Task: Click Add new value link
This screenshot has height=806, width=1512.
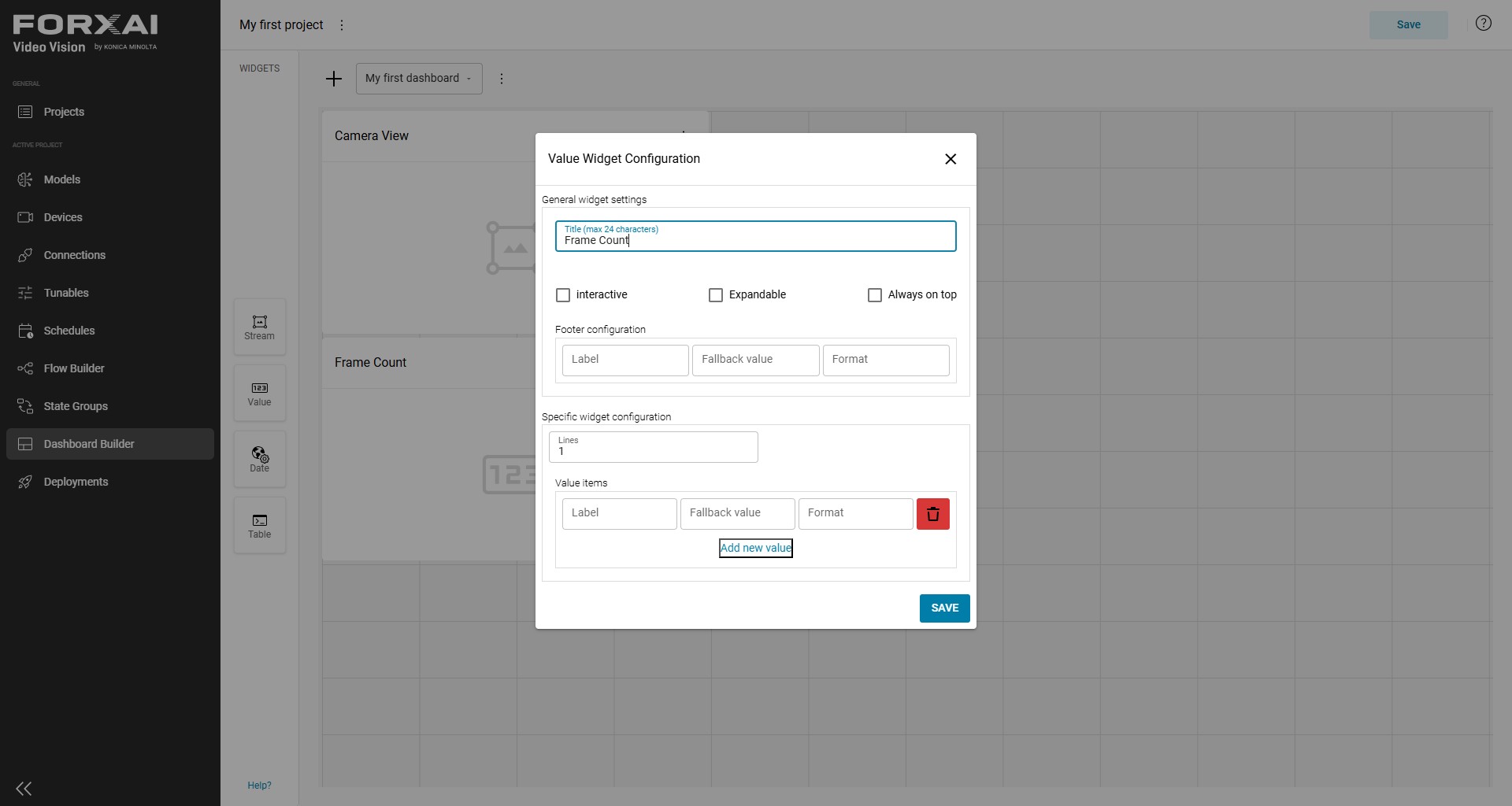Action: click(756, 548)
